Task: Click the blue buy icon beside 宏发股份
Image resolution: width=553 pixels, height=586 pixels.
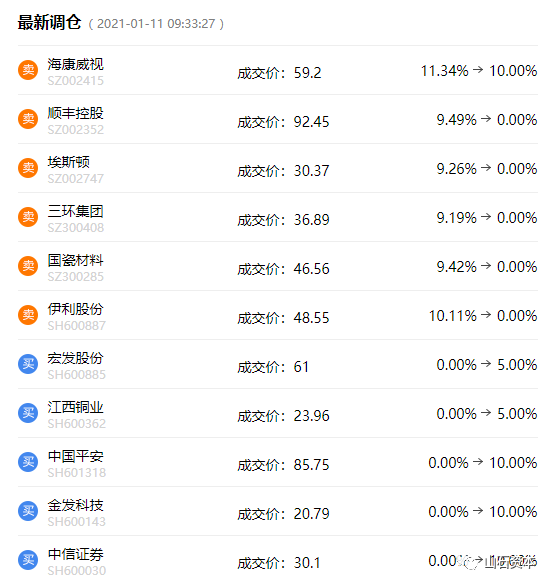Action: [28, 364]
